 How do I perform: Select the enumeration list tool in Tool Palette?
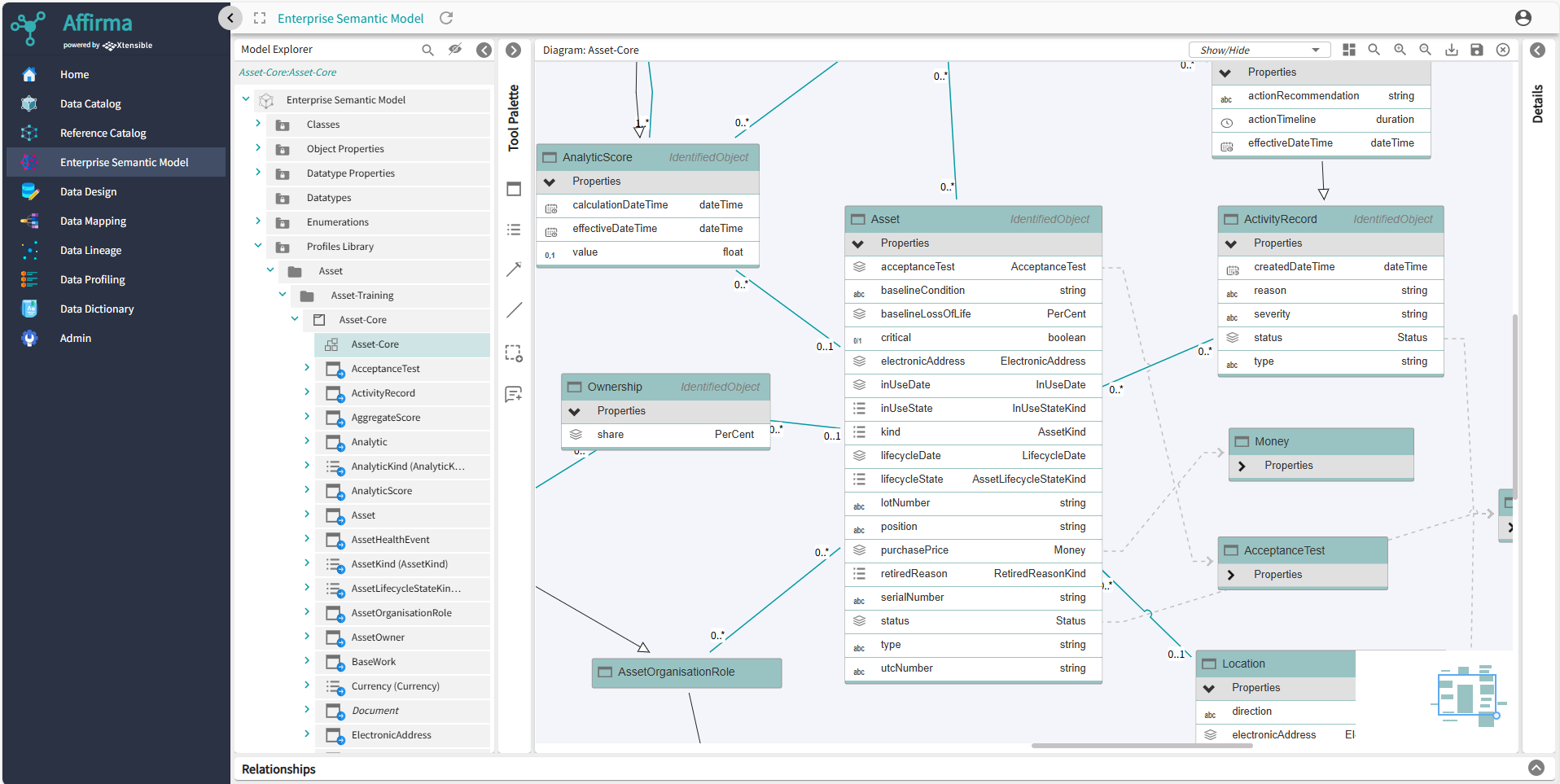point(514,230)
